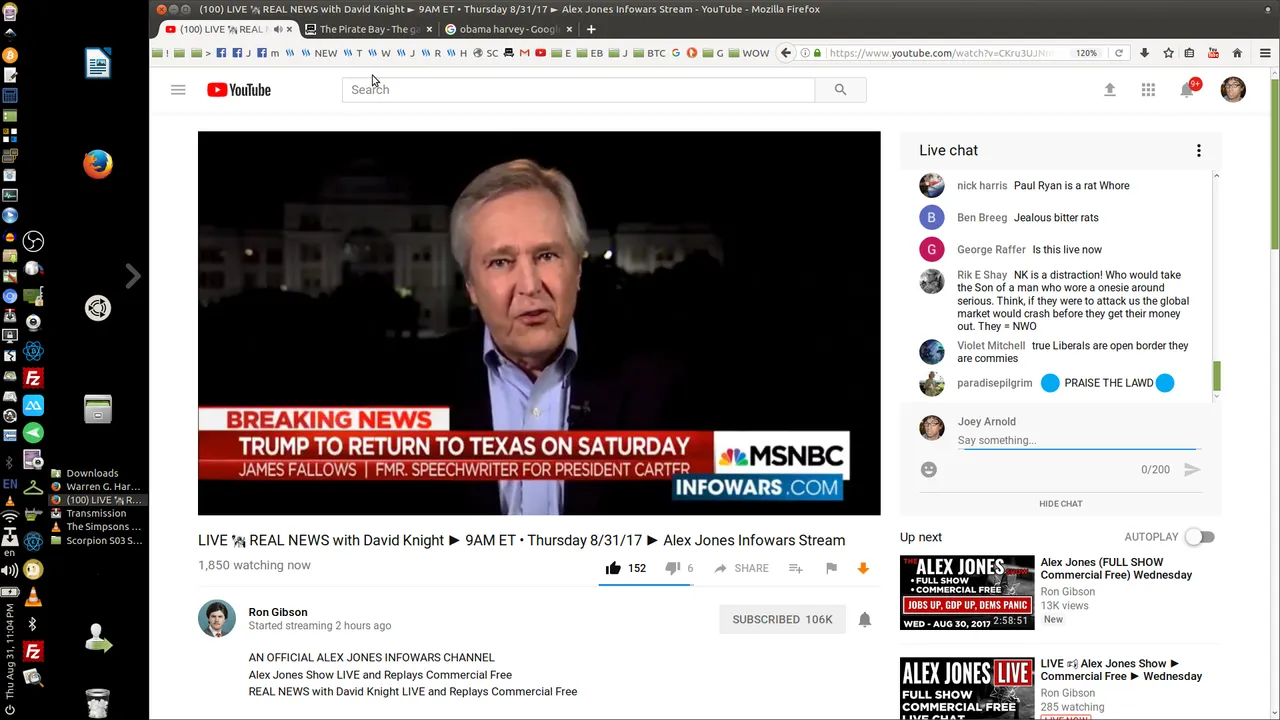Viewport: 1280px width, 720px height.
Task: Go to the YouTube home logo
Action: [x=239, y=90]
